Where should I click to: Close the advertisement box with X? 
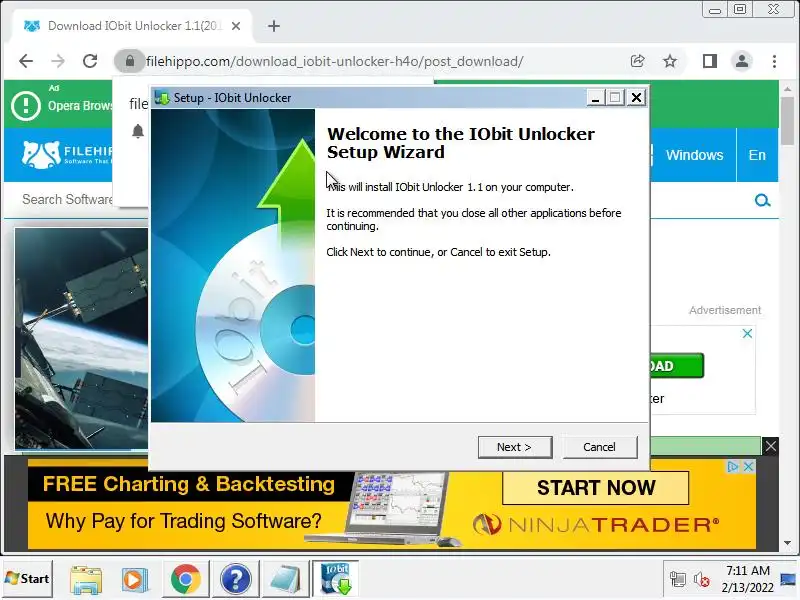coord(747,334)
